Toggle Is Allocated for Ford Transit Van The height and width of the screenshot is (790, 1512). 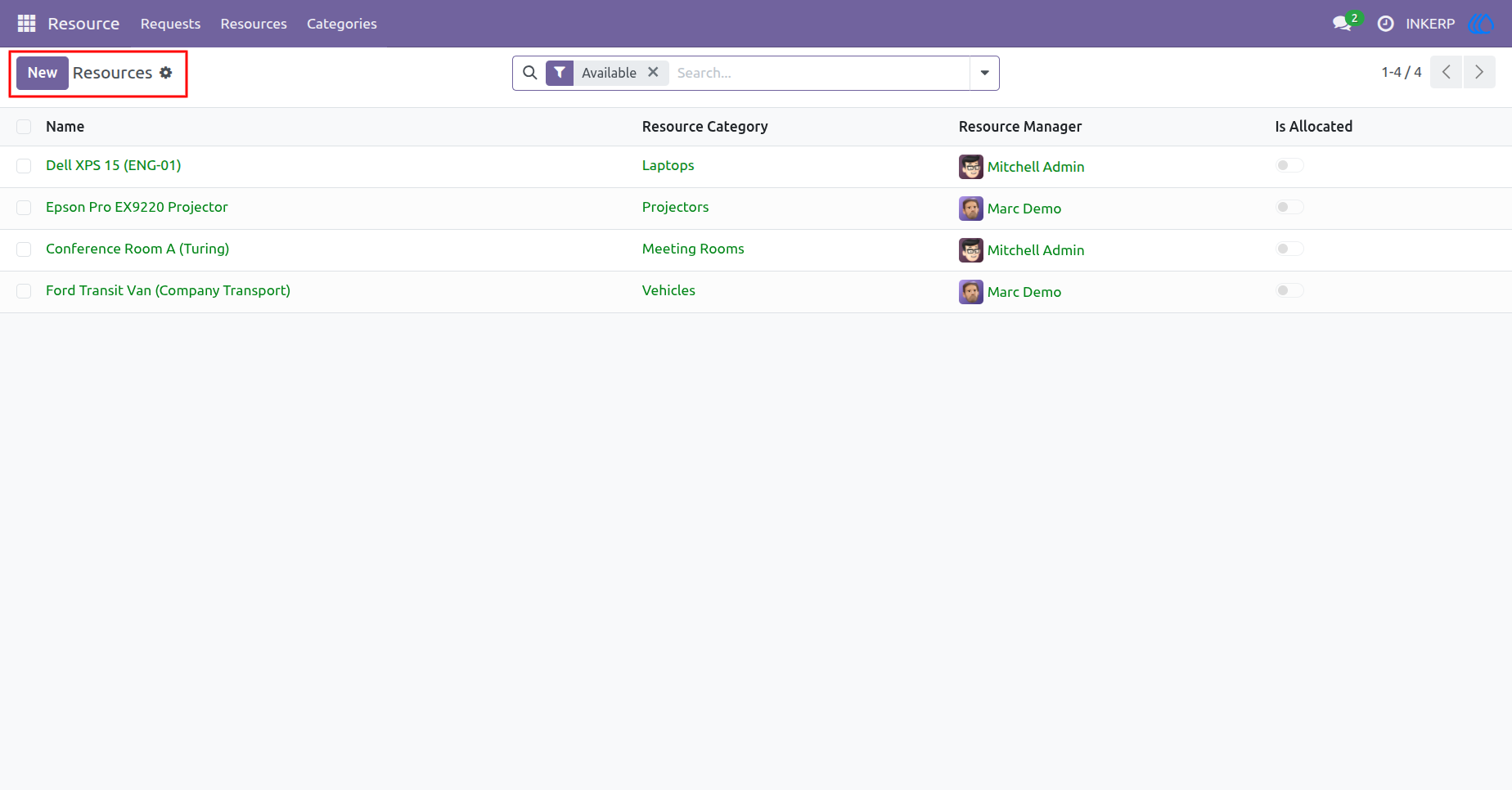1289,290
